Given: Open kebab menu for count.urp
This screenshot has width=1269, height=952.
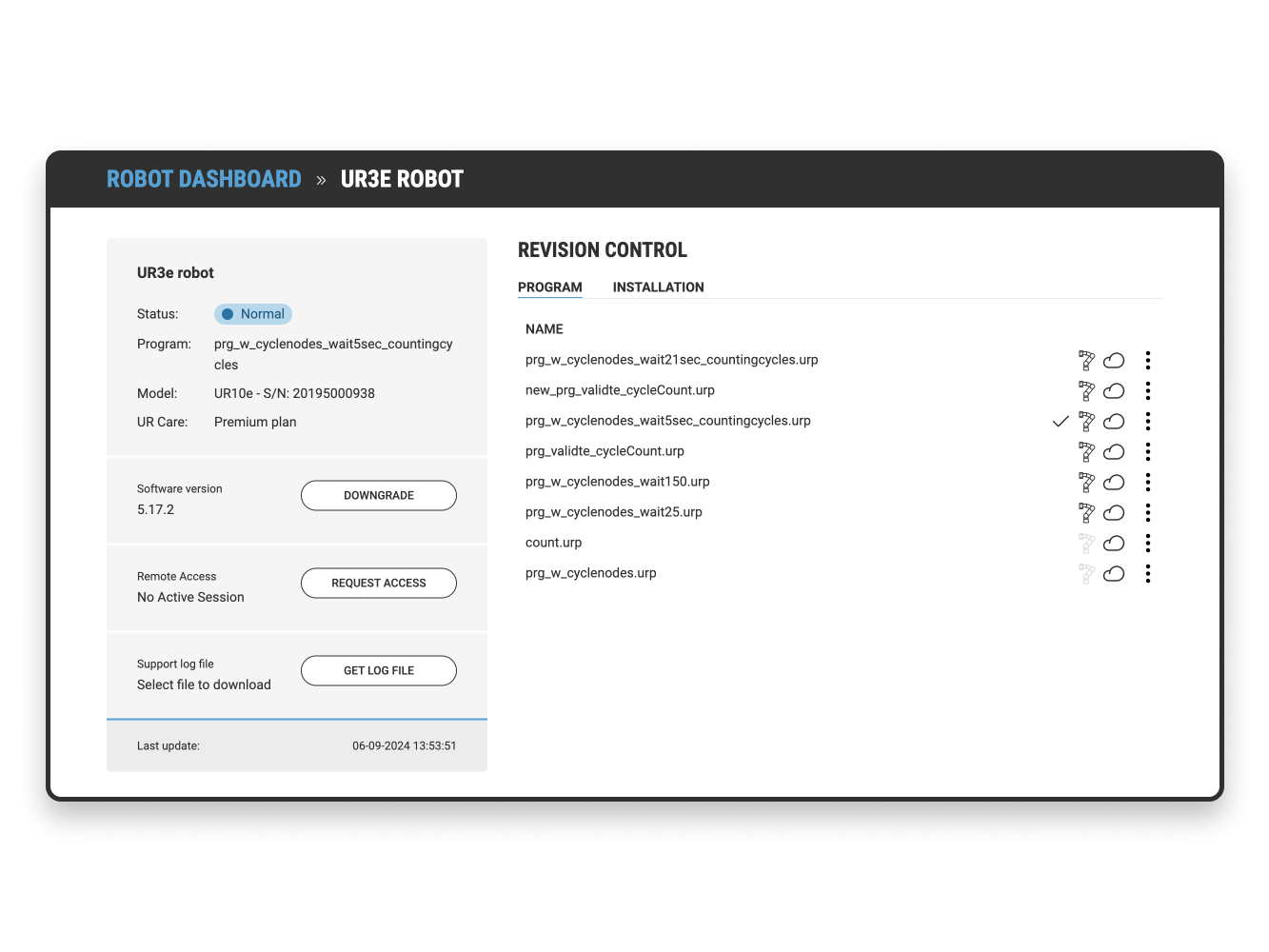Looking at the screenshot, I should [x=1148, y=543].
